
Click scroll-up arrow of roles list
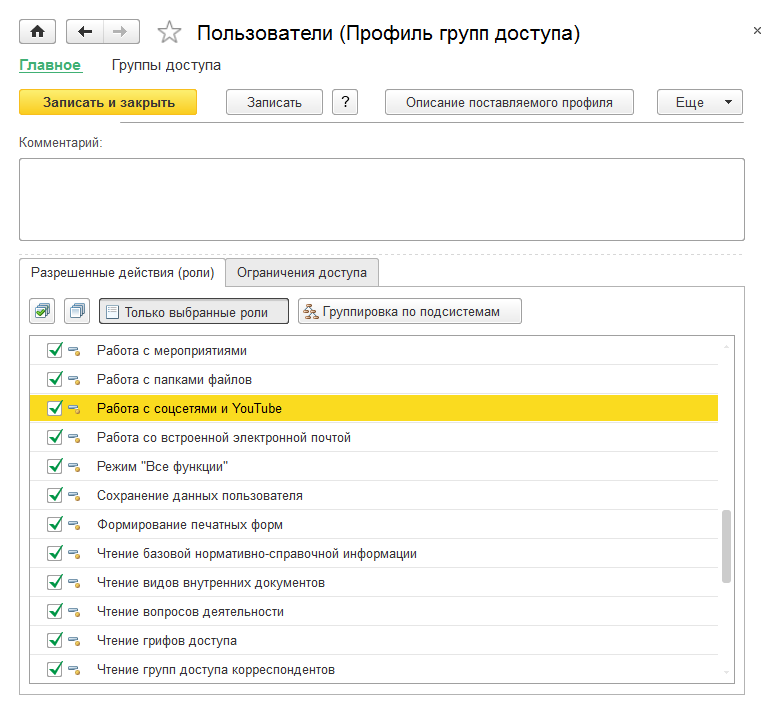(726, 347)
